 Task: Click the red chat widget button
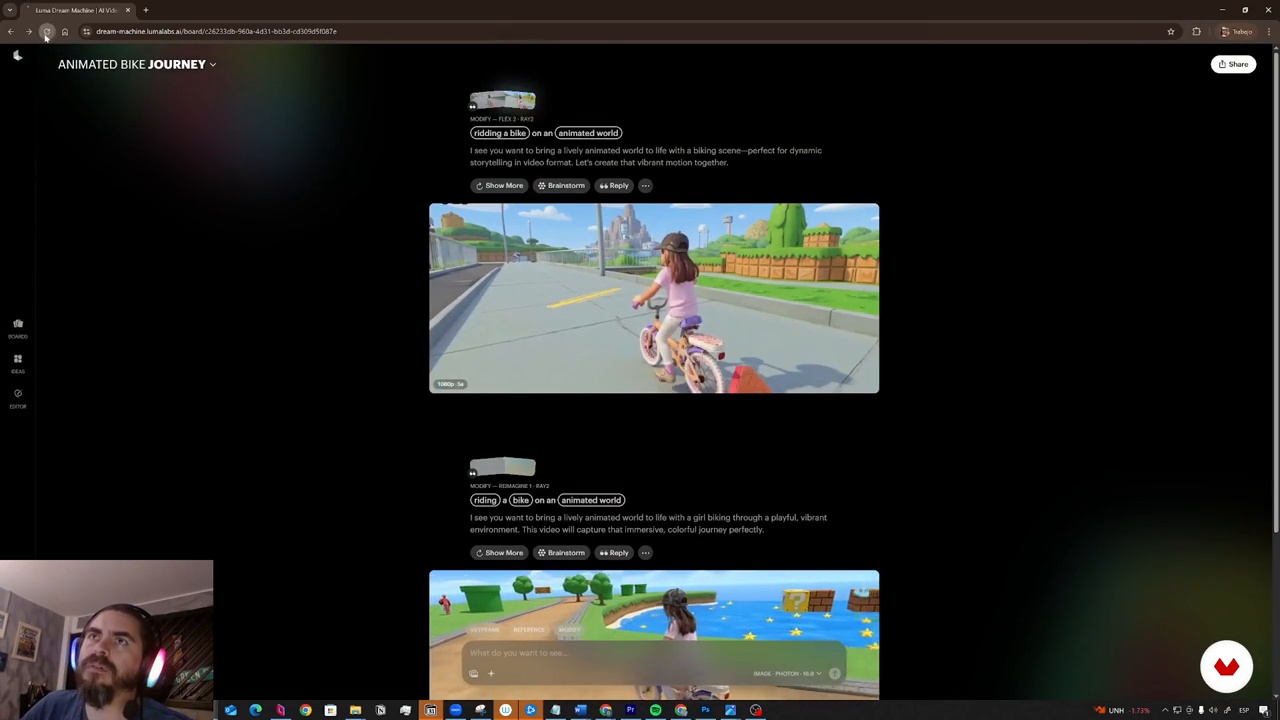coord(1226,666)
